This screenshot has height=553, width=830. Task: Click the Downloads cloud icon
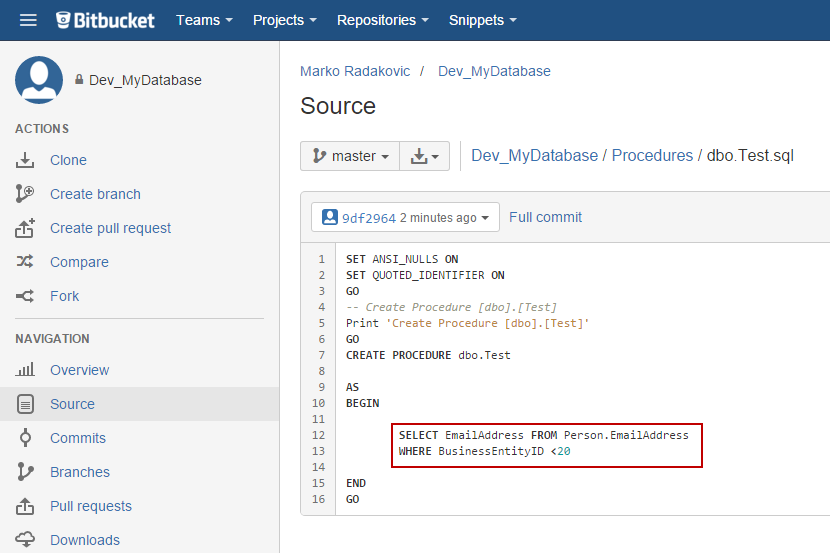(x=25, y=540)
